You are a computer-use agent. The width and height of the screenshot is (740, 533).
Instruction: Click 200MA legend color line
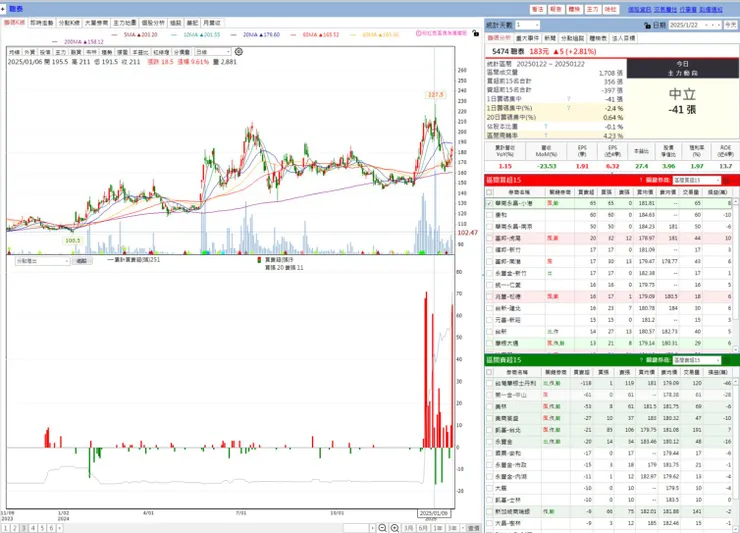pyautogui.click(x=55, y=42)
